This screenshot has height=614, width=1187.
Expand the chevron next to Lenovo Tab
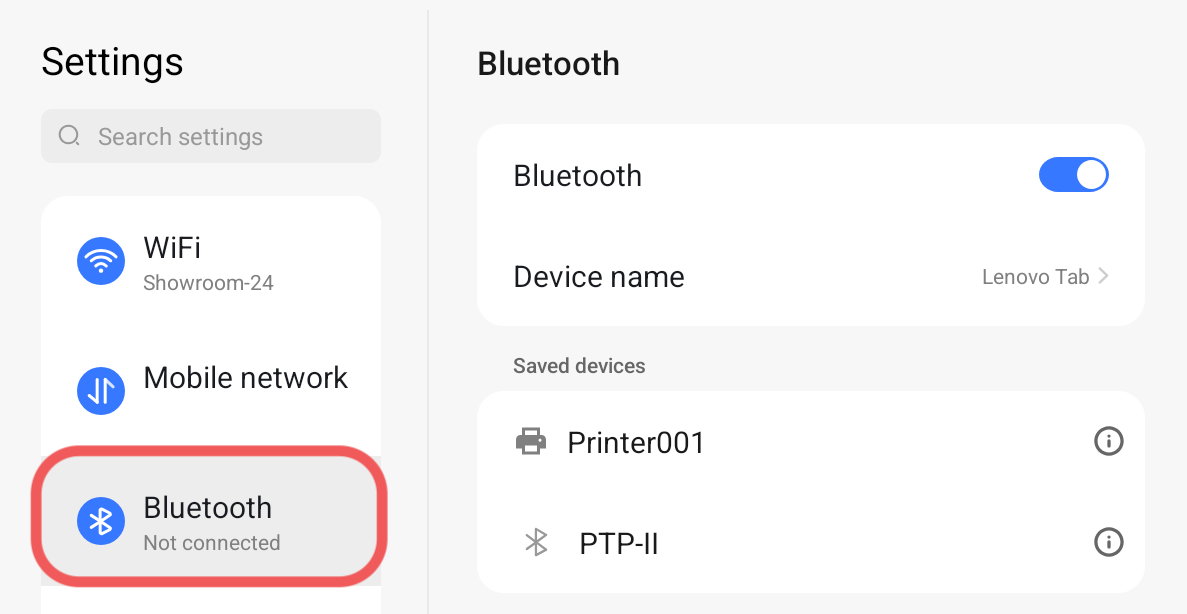[1104, 276]
